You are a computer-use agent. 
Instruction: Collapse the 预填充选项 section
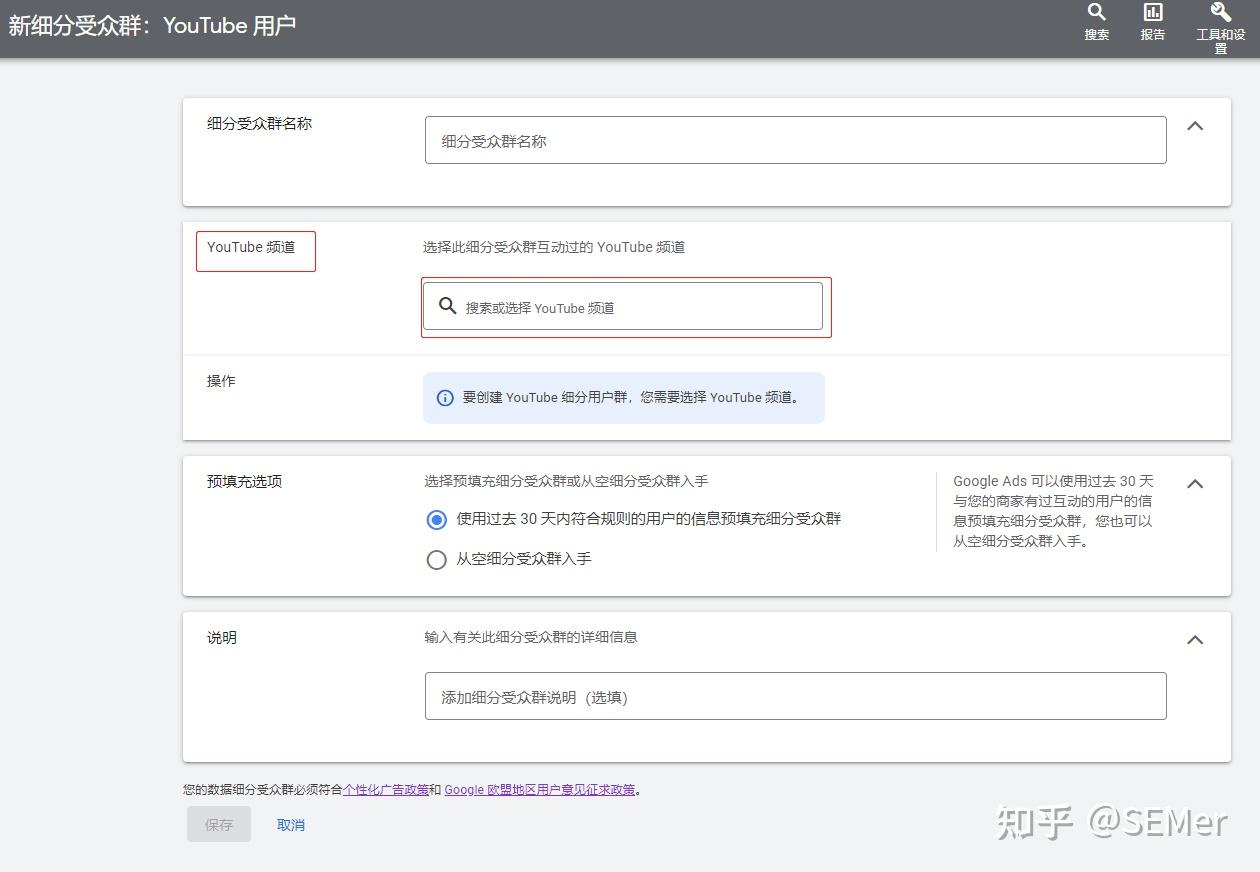[x=1195, y=483]
